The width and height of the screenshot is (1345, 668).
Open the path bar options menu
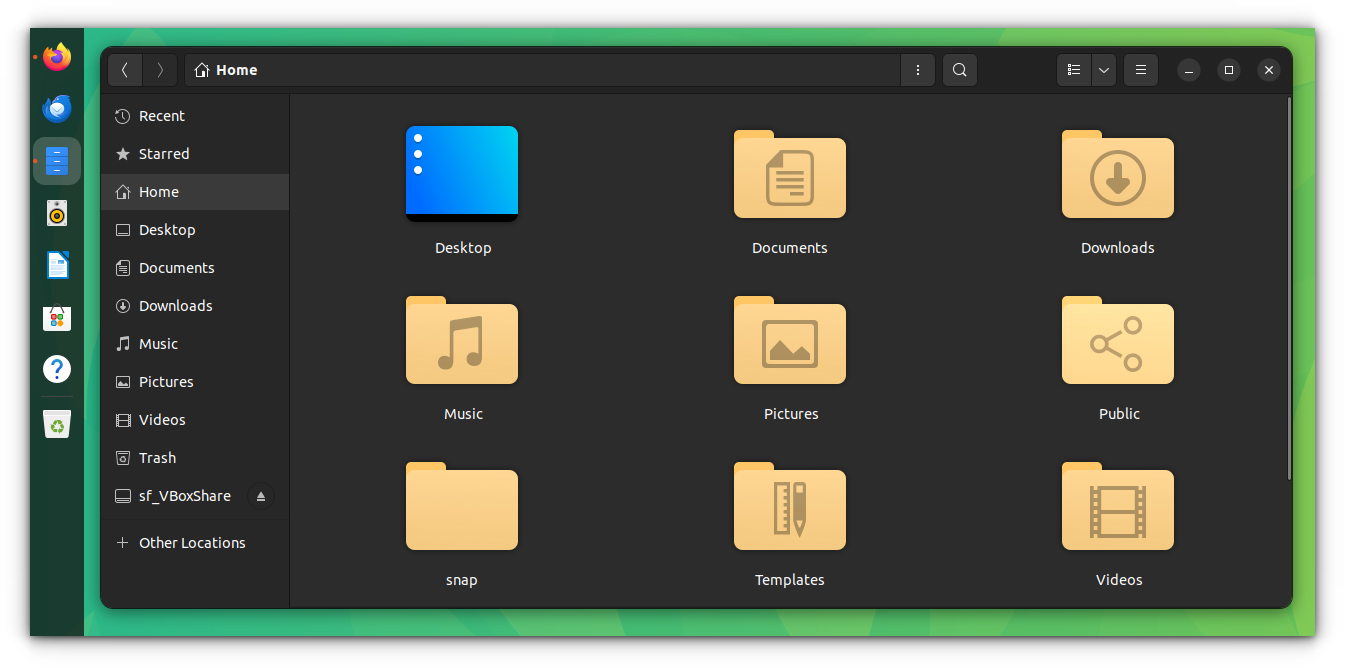917,69
